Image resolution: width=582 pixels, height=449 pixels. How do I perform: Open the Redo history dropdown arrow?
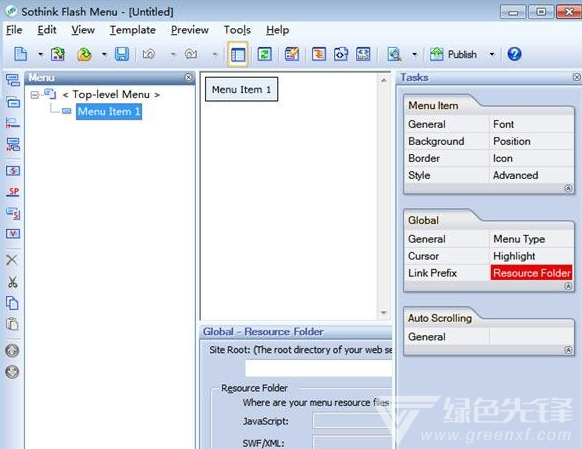click(x=215, y=55)
